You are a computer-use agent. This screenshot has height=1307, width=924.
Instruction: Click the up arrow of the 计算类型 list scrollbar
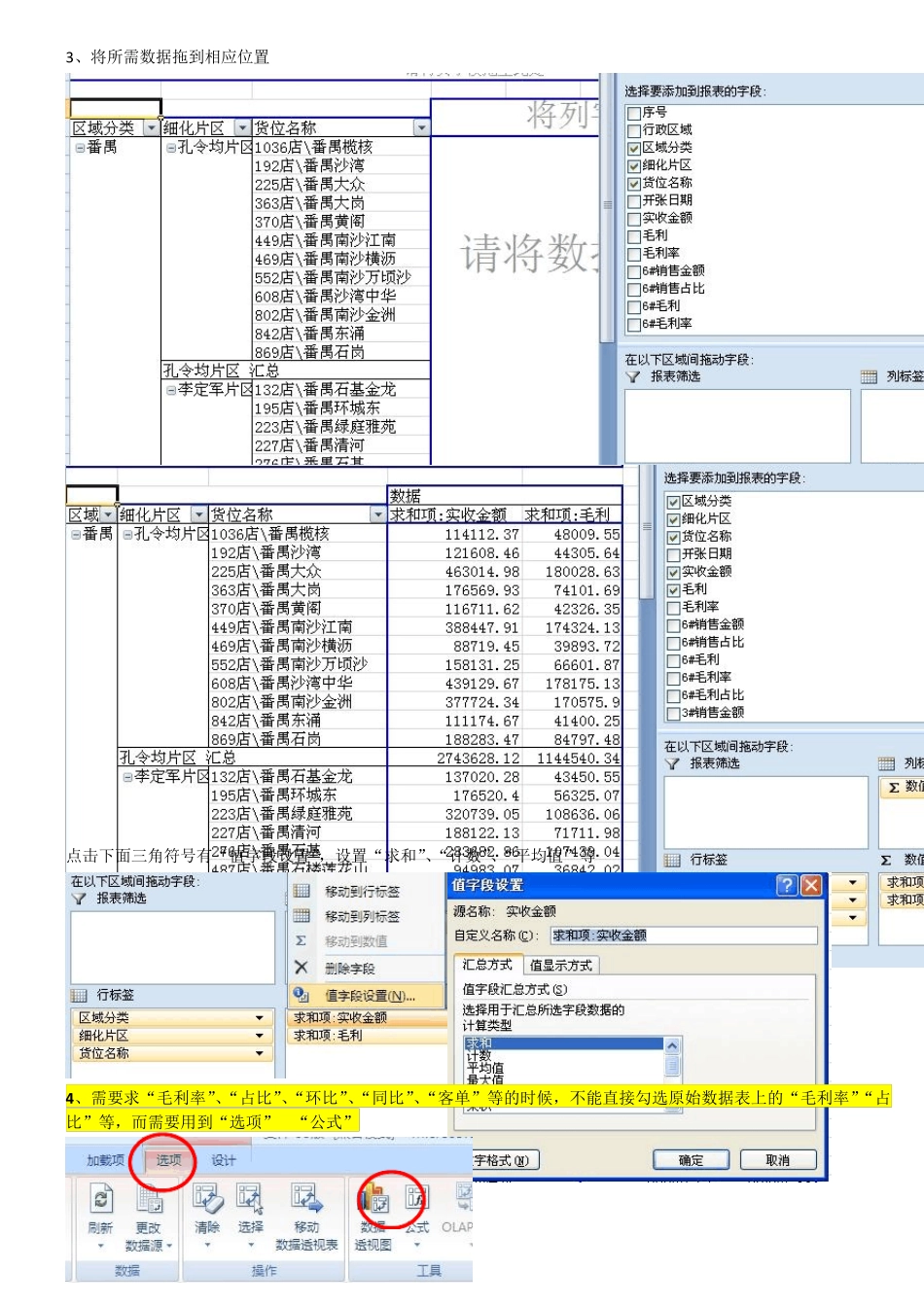[672, 1044]
